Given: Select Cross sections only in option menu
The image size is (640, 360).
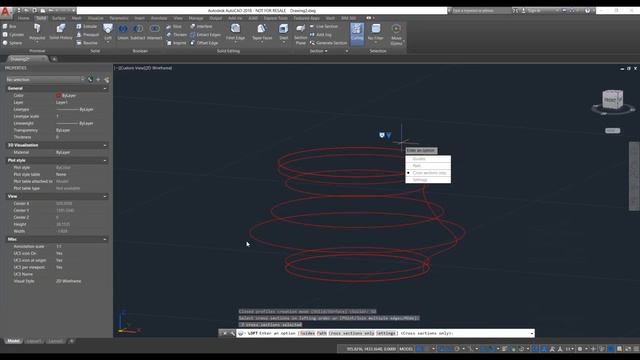Looking at the screenshot, I should click(x=428, y=173).
